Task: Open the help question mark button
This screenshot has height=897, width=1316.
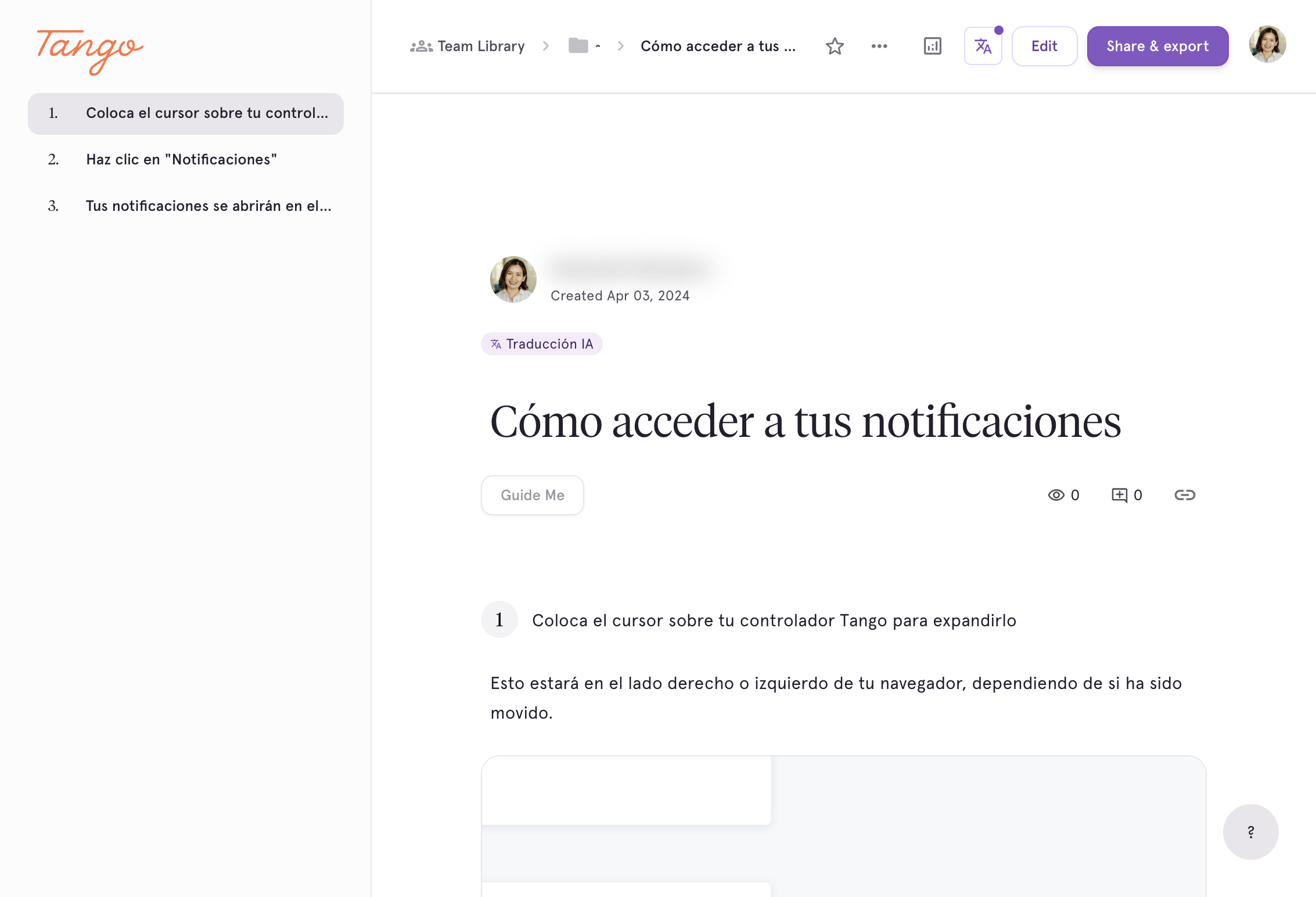Action: [x=1250, y=831]
